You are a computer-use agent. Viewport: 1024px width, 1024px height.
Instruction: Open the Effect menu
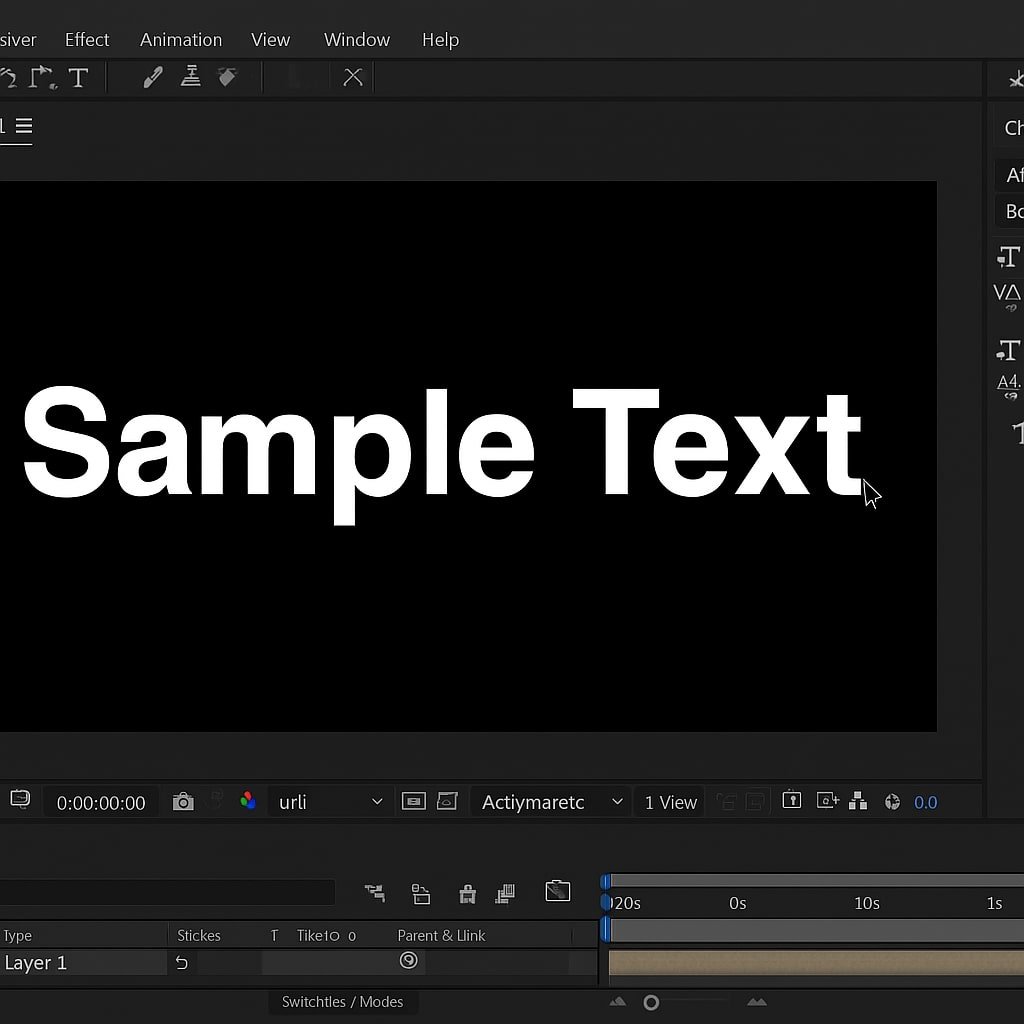(x=87, y=40)
